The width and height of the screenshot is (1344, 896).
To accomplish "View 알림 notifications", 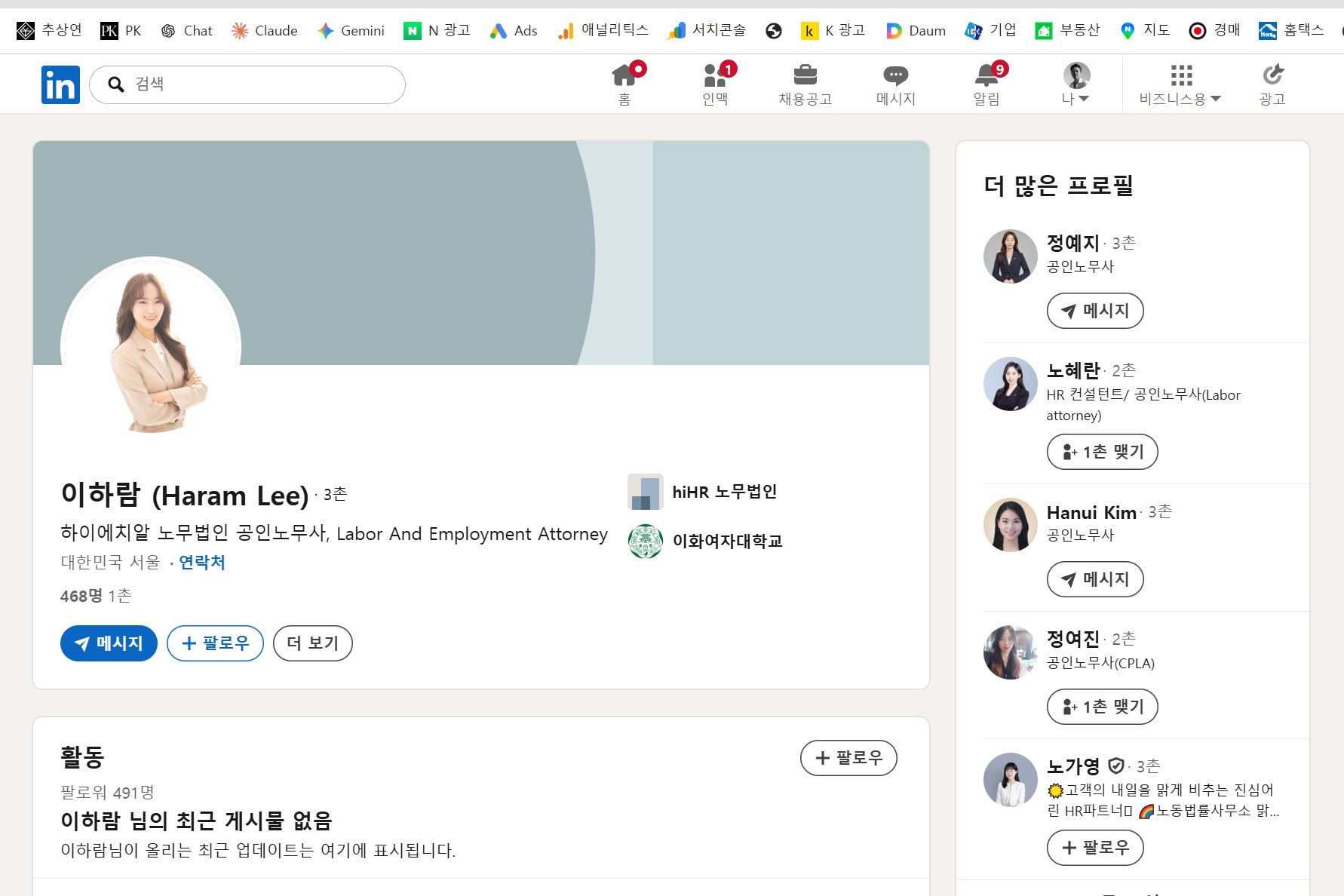I will [987, 84].
